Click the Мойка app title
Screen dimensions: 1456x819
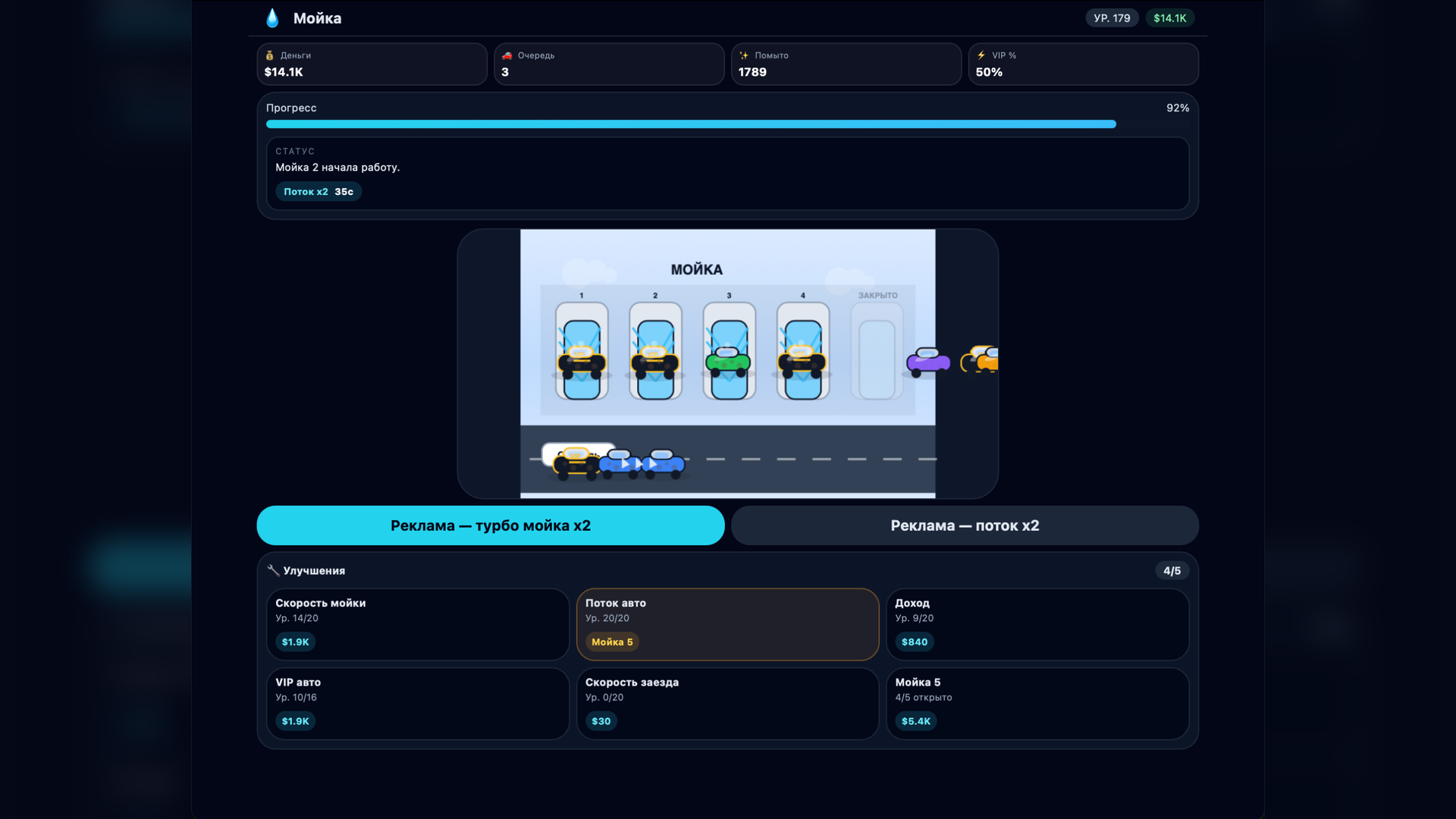click(x=317, y=18)
